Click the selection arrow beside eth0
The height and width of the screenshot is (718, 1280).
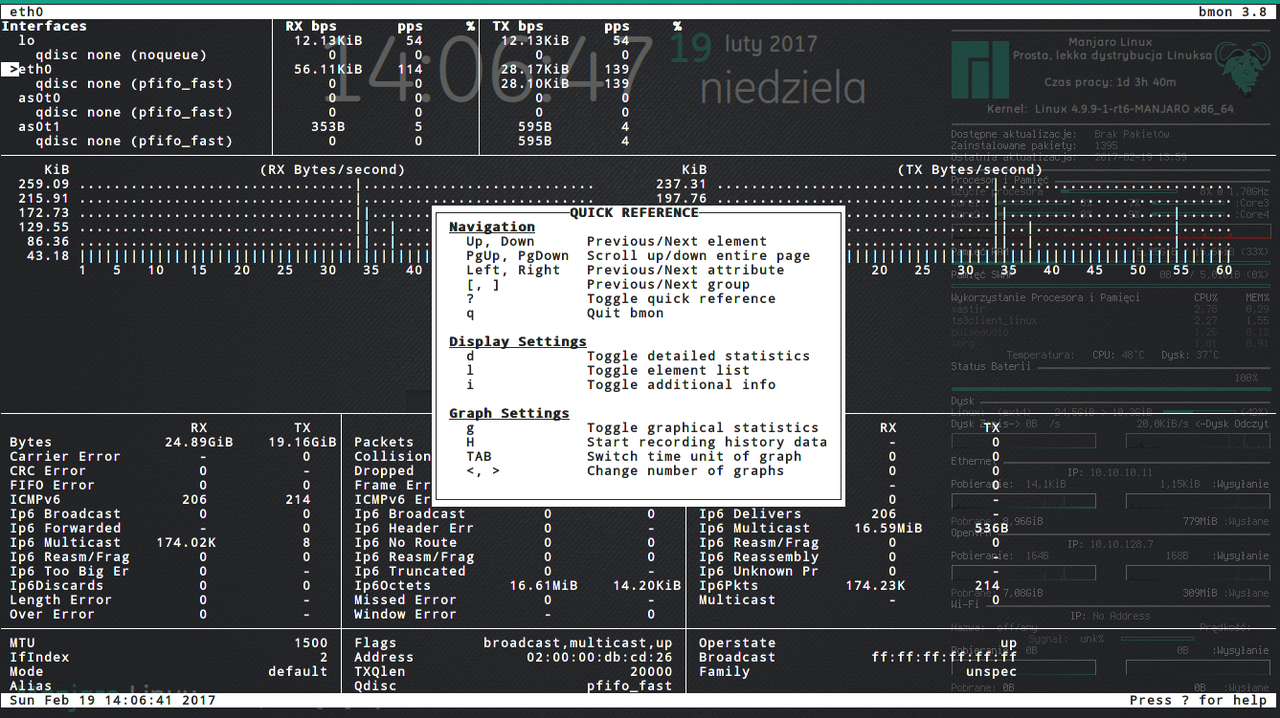point(10,70)
